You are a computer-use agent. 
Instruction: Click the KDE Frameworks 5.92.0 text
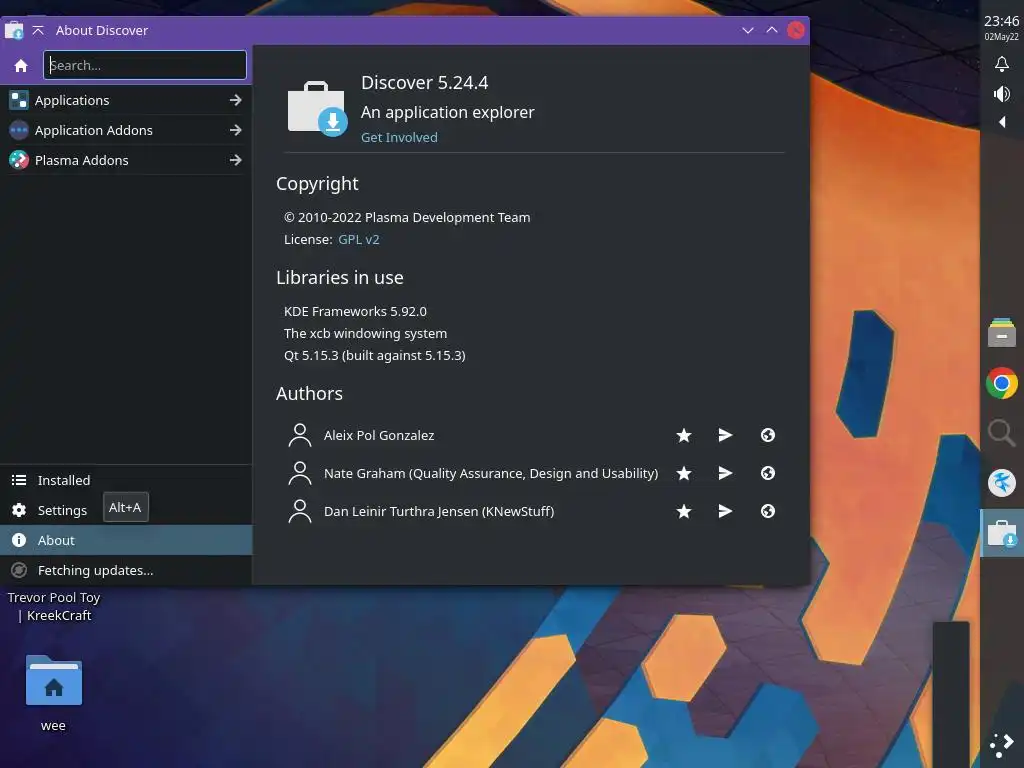pos(355,311)
